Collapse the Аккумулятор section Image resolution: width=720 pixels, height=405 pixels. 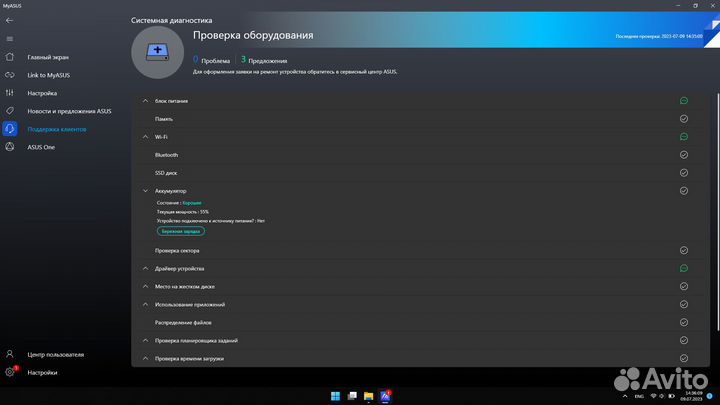click(146, 190)
